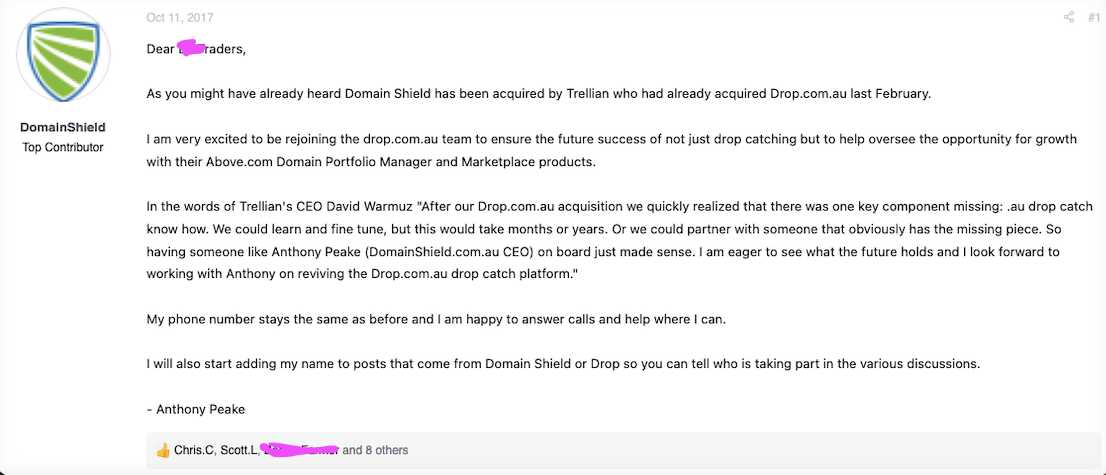Open the #1 post permalink
Viewport: 1106px width, 475px height.
point(1093,17)
